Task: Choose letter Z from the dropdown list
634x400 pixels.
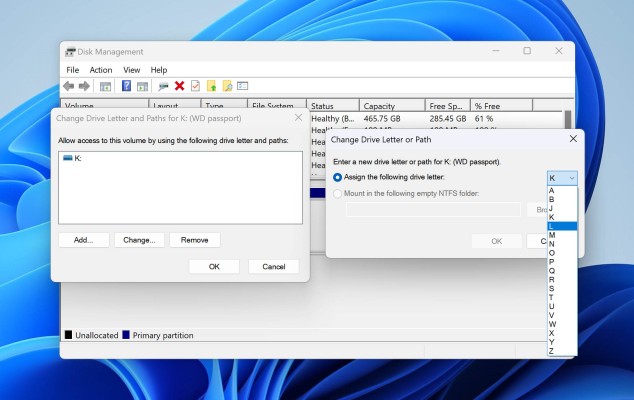Action: click(562, 351)
